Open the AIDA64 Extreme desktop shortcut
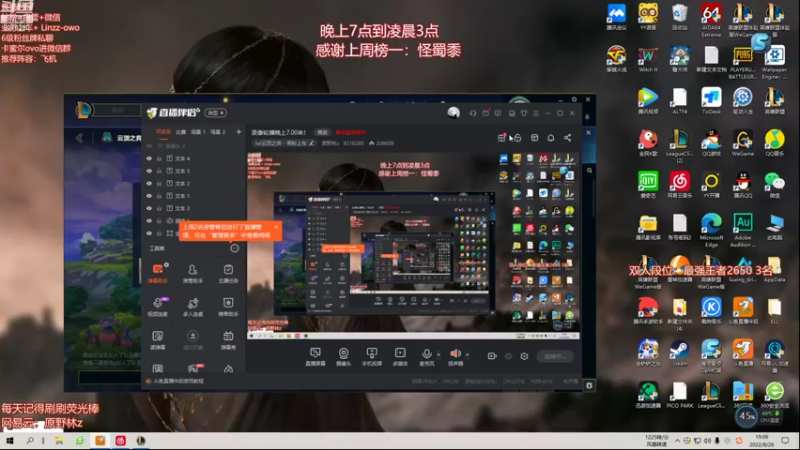 (x=711, y=20)
